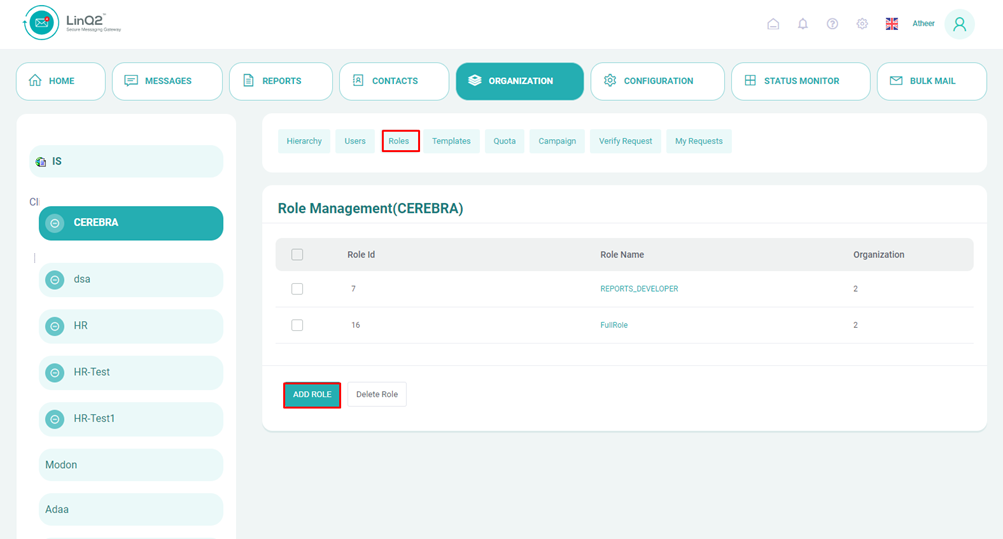Select the Adaa organization
Image resolution: width=1003 pixels, height=539 pixels.
[x=131, y=510]
